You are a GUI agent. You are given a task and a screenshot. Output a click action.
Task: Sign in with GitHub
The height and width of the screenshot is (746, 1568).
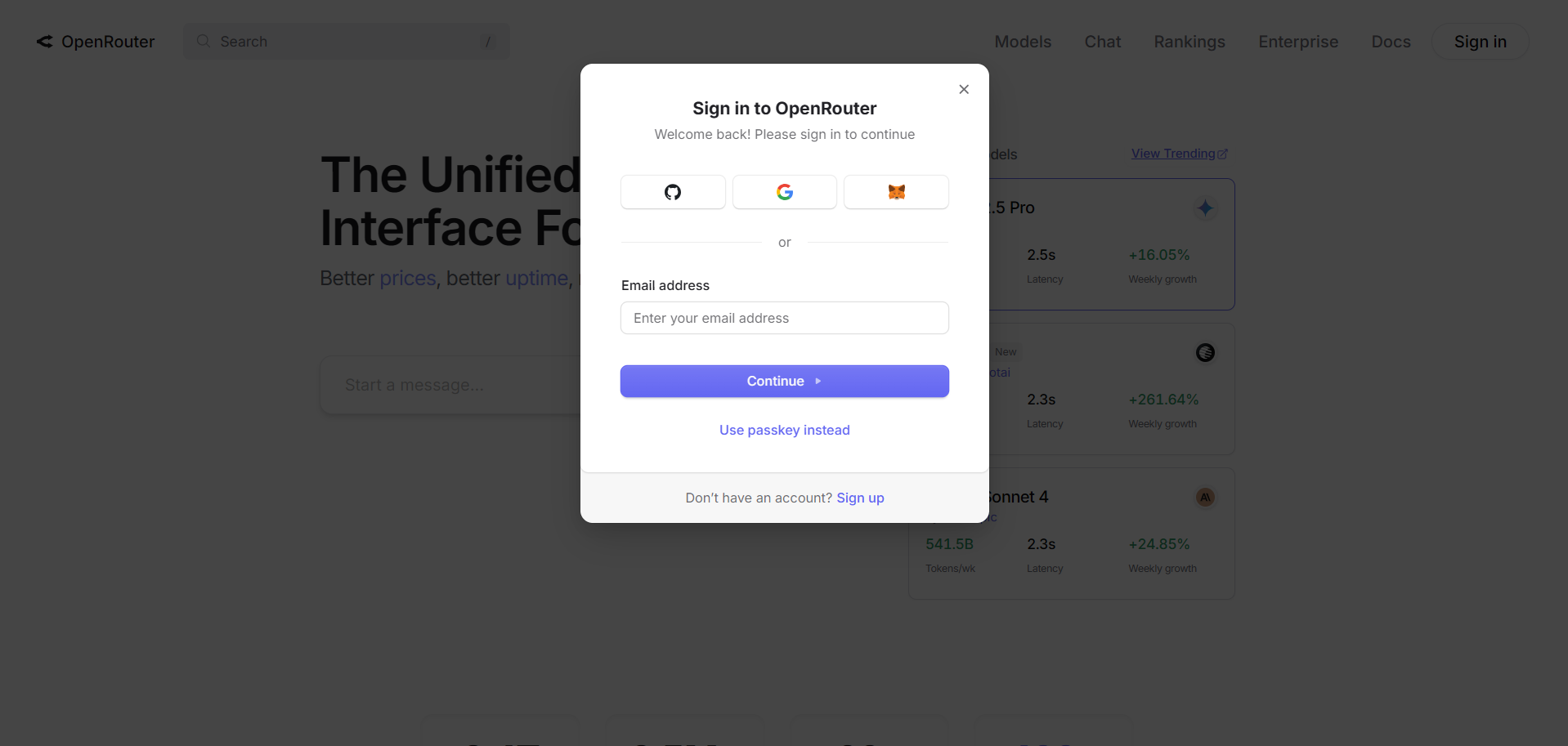coord(672,192)
